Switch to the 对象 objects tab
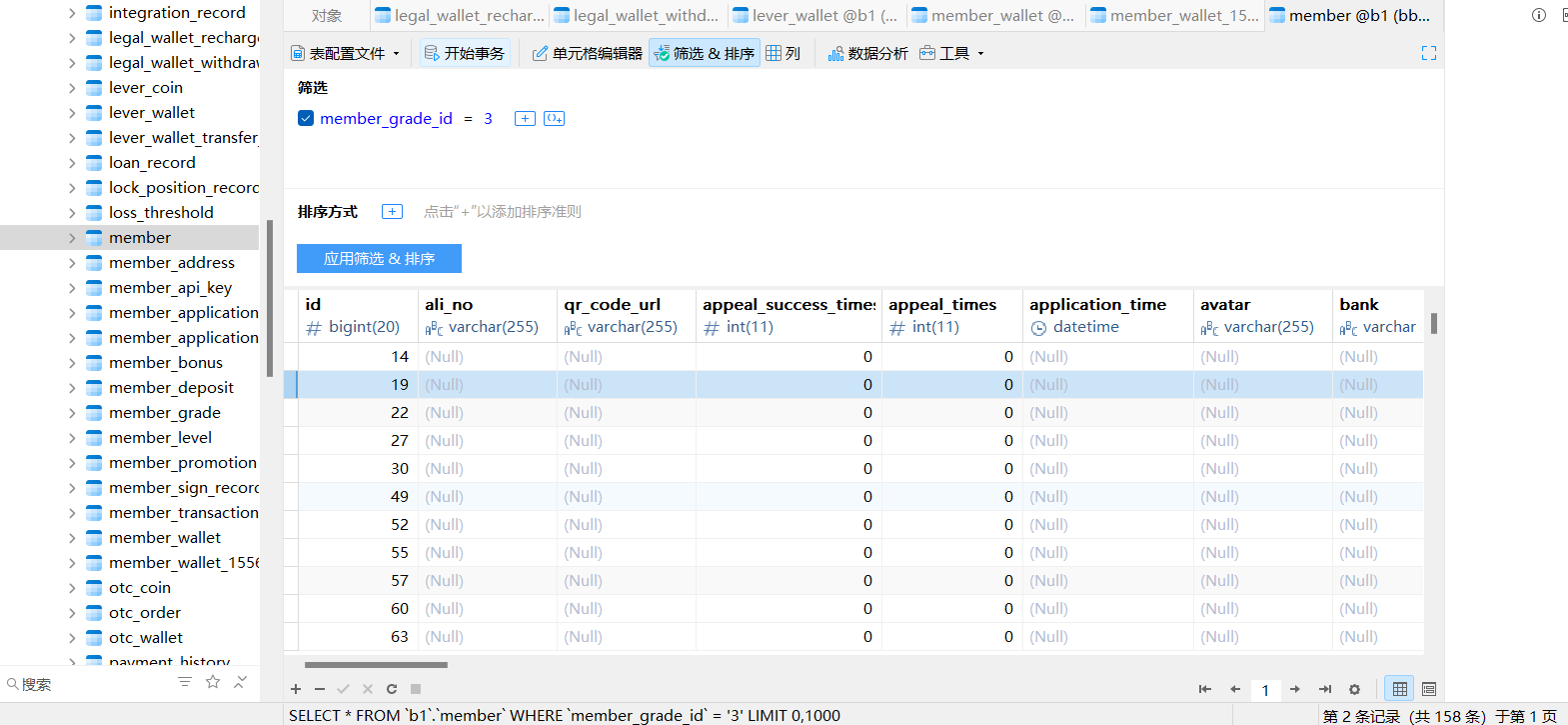Image resolution: width=1568 pixels, height=725 pixels. click(x=327, y=15)
